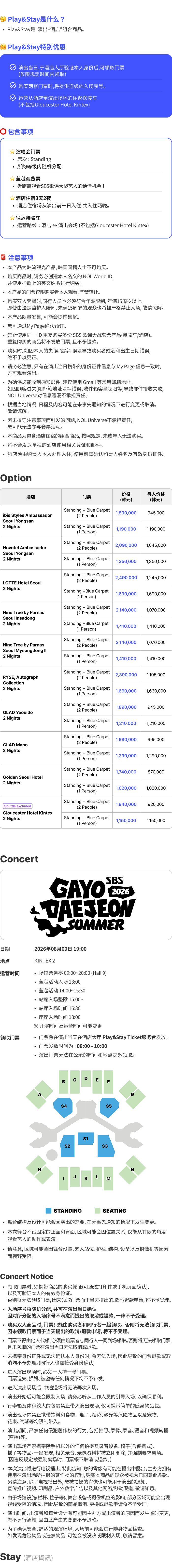This screenshot has width=172, height=1568.
Task: Click the first check mark in the blue benefits box
Action: [13, 67]
